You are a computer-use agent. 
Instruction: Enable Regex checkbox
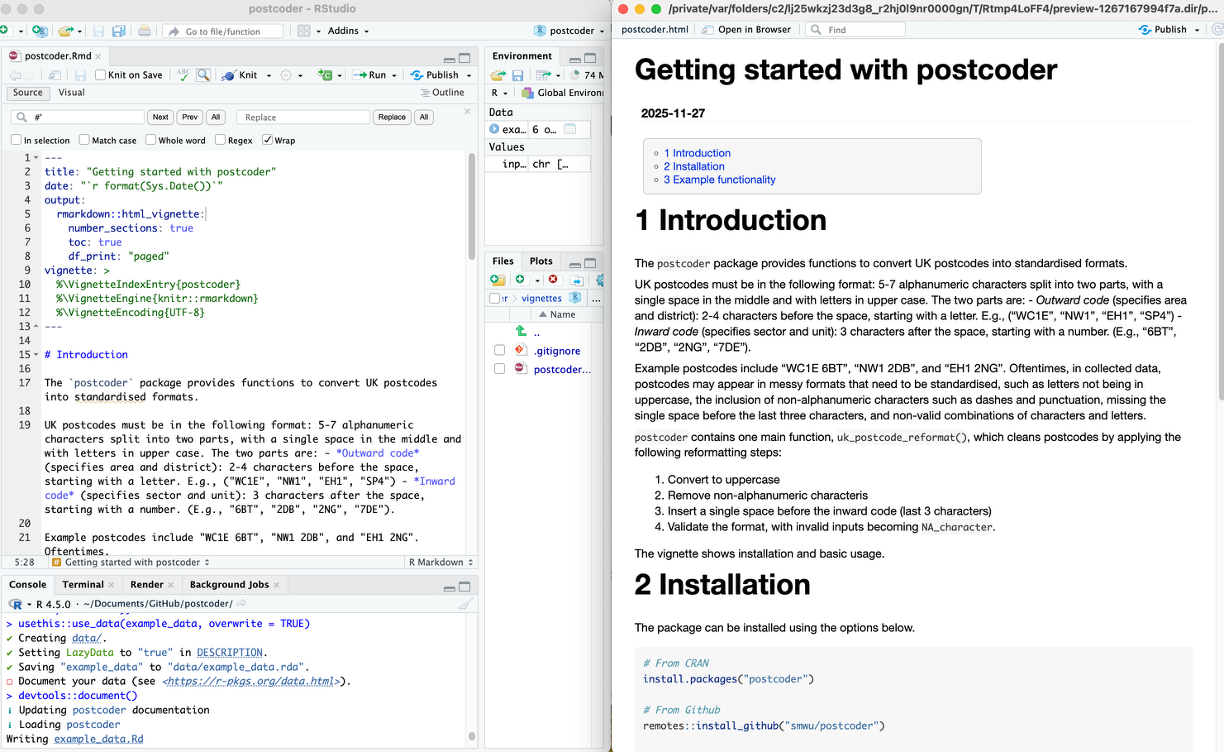[219, 140]
